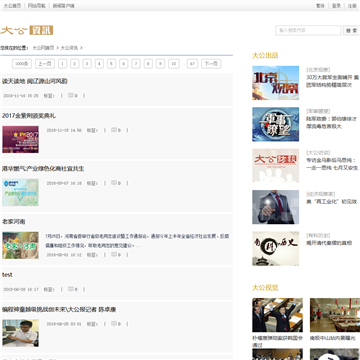Go to next page 下一页
The width and height of the screenshot is (360, 360).
pyautogui.click(x=211, y=64)
